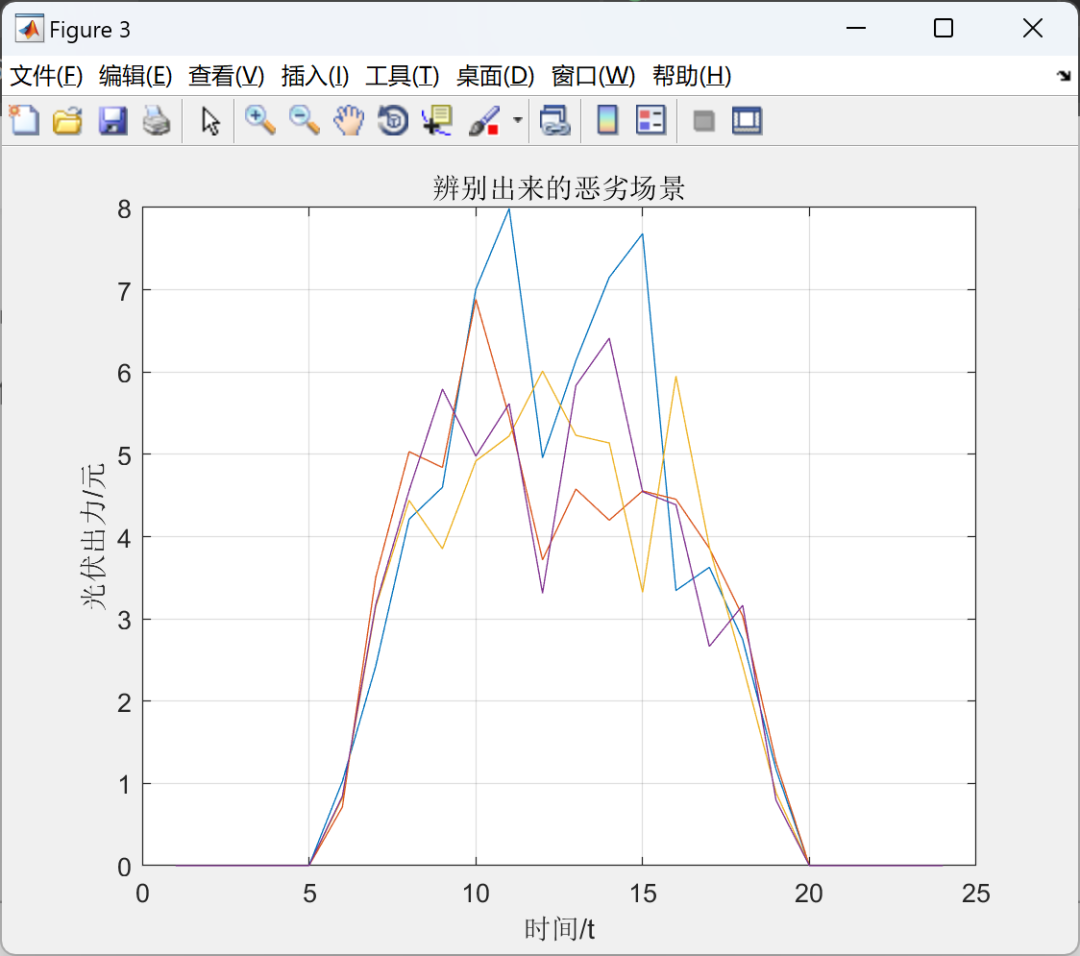
Task: Open the 查看(V) menu
Action: 226,76
